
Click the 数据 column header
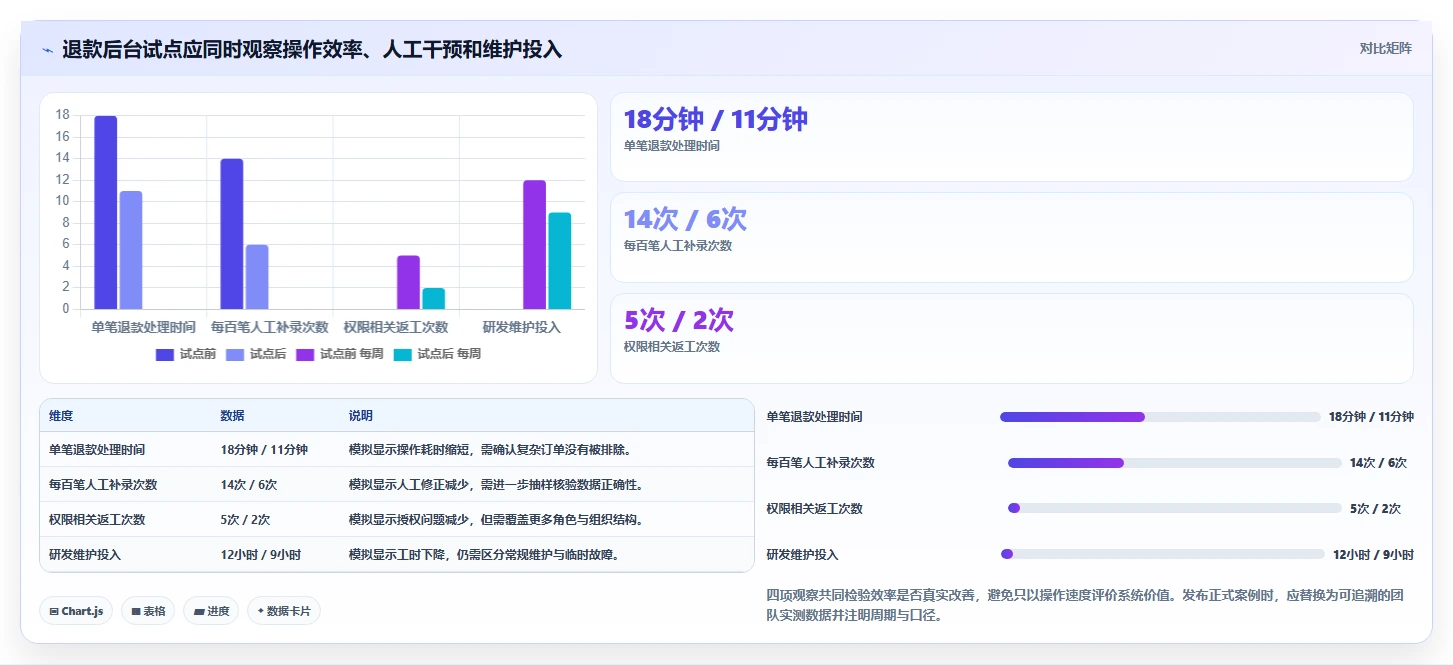(233, 416)
